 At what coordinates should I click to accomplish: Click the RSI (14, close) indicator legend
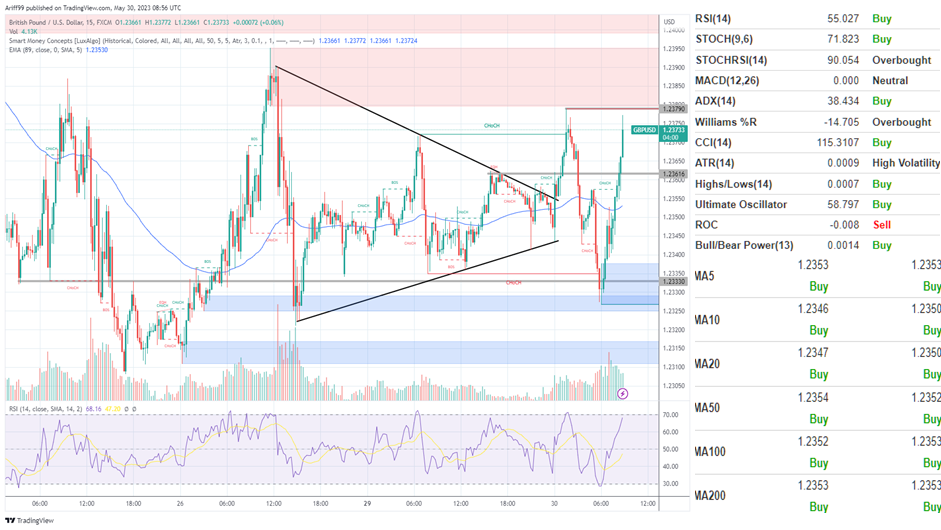pos(60,408)
